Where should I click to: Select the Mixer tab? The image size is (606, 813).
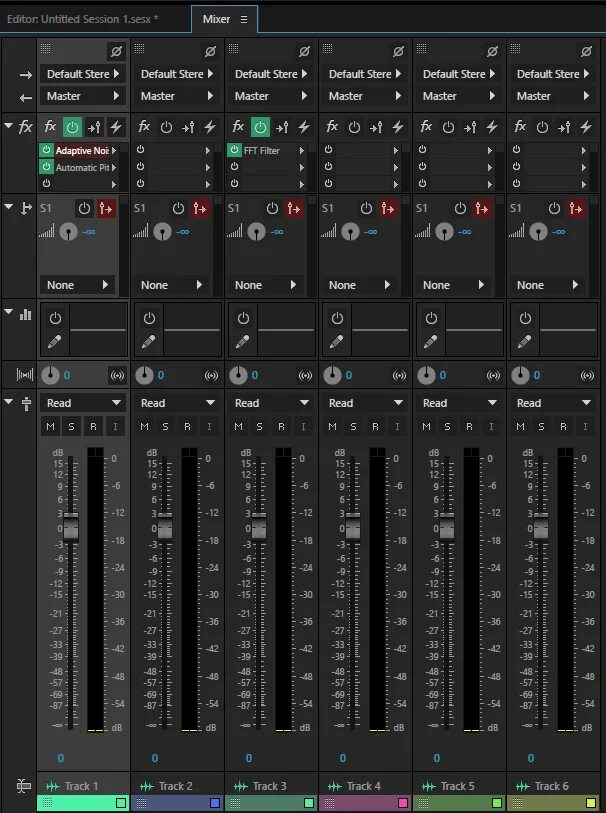[x=216, y=19]
